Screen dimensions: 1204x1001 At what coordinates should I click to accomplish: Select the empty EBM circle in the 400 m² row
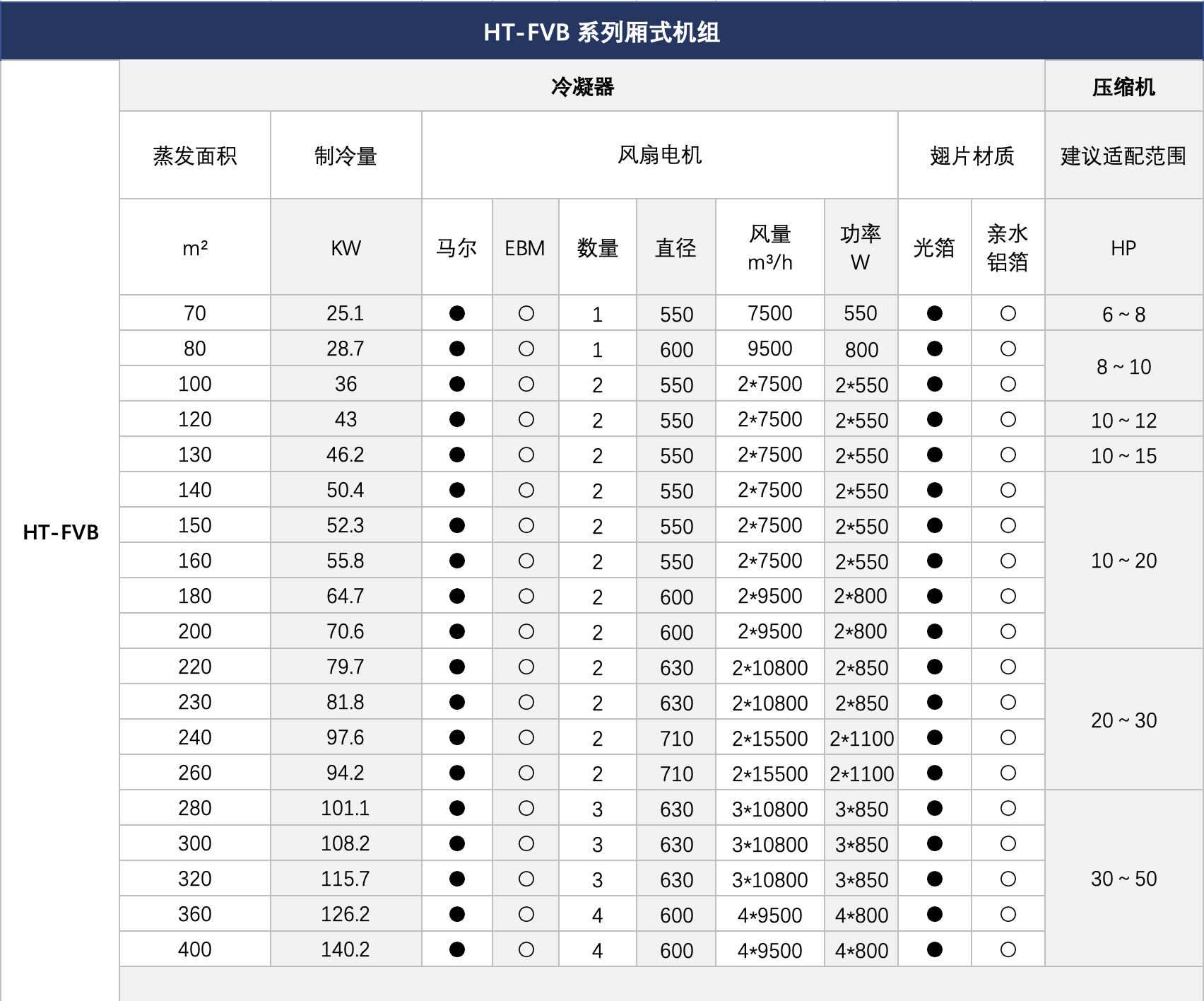tap(526, 949)
